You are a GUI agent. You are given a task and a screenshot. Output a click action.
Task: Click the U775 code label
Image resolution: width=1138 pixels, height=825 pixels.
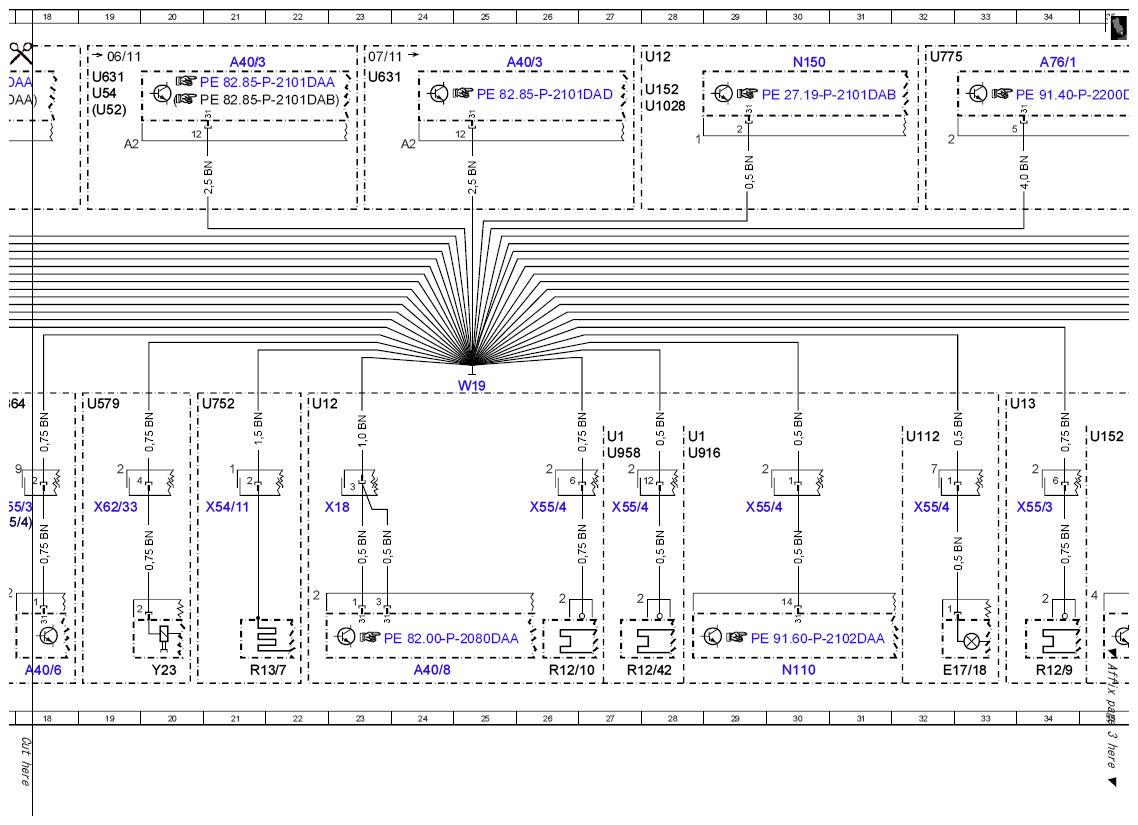[946, 57]
